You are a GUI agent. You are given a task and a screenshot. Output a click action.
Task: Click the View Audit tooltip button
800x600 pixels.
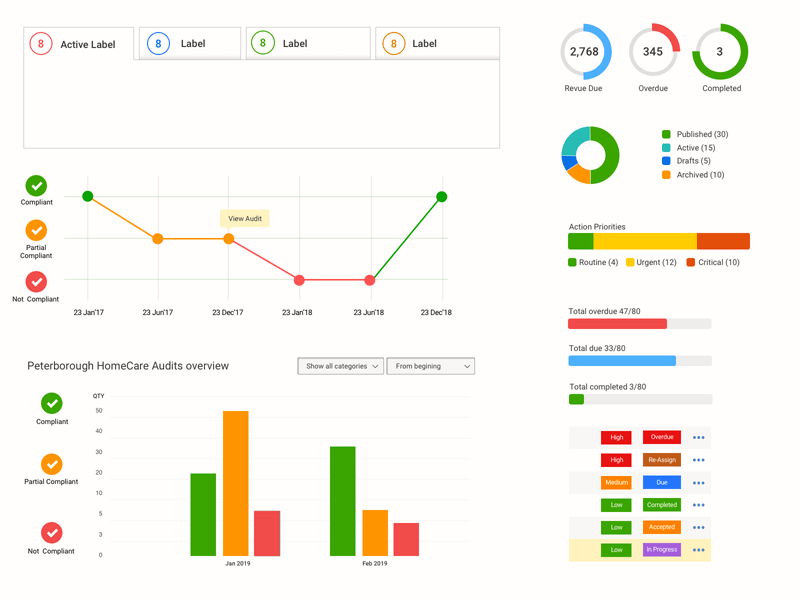coord(245,218)
